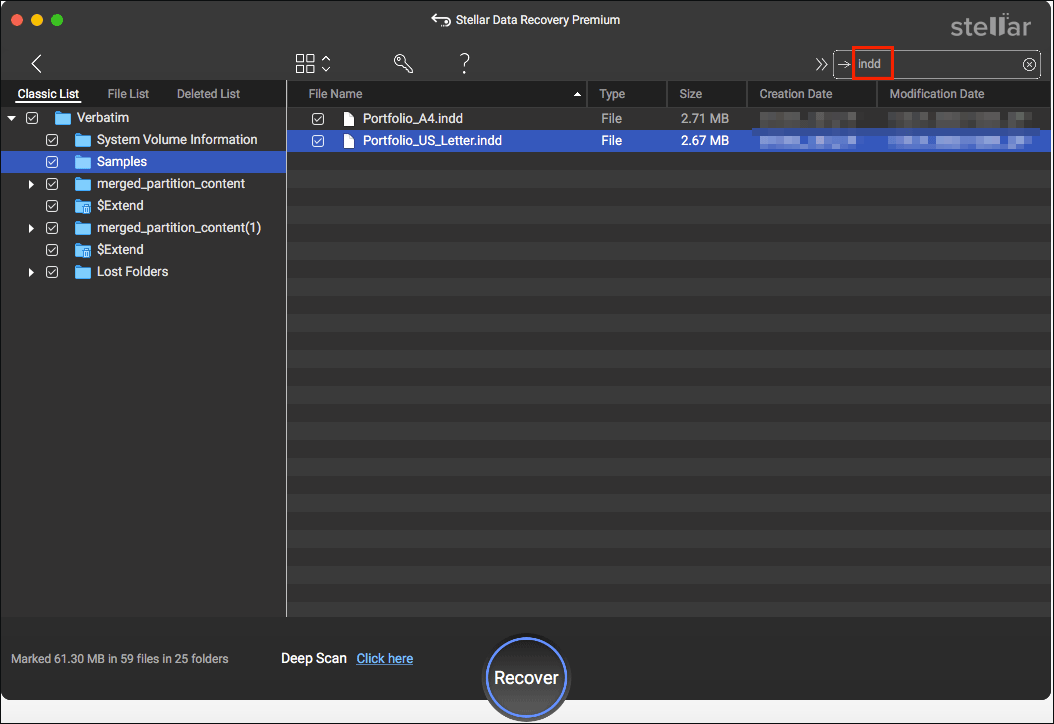Expand the merged_partition_content(1) folder

pyautogui.click(x=31, y=229)
